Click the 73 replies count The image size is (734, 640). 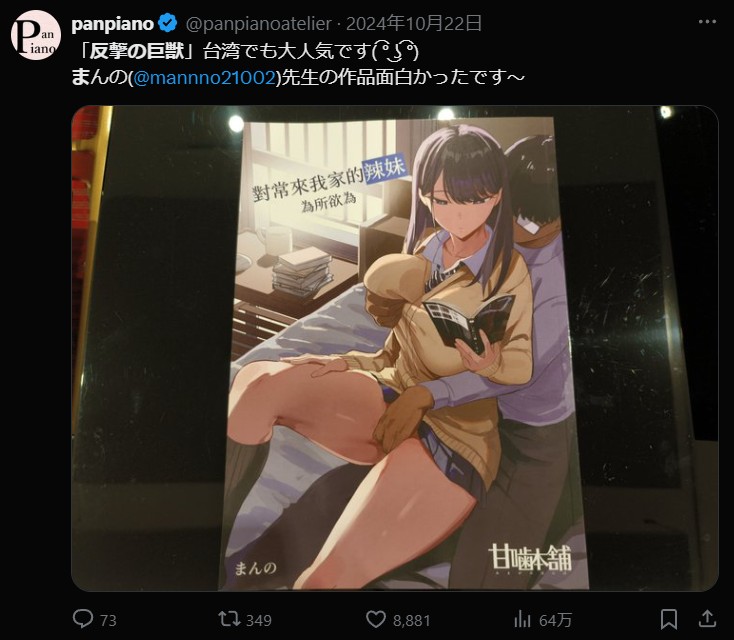pos(108,620)
